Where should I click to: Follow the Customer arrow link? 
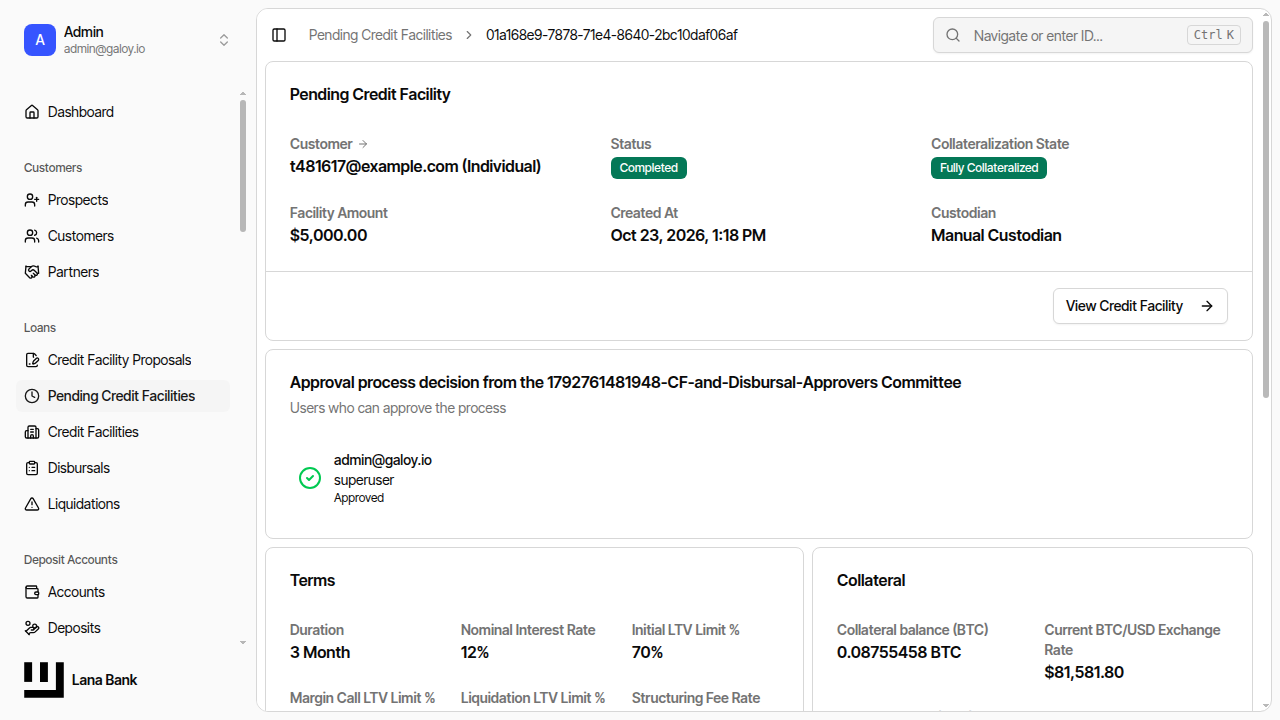coord(363,144)
